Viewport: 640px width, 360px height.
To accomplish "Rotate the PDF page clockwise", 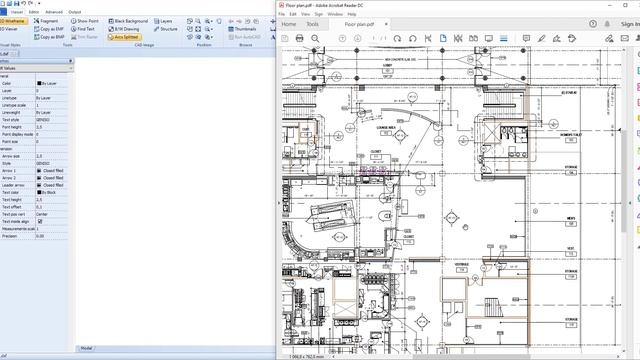I will pos(397,38).
